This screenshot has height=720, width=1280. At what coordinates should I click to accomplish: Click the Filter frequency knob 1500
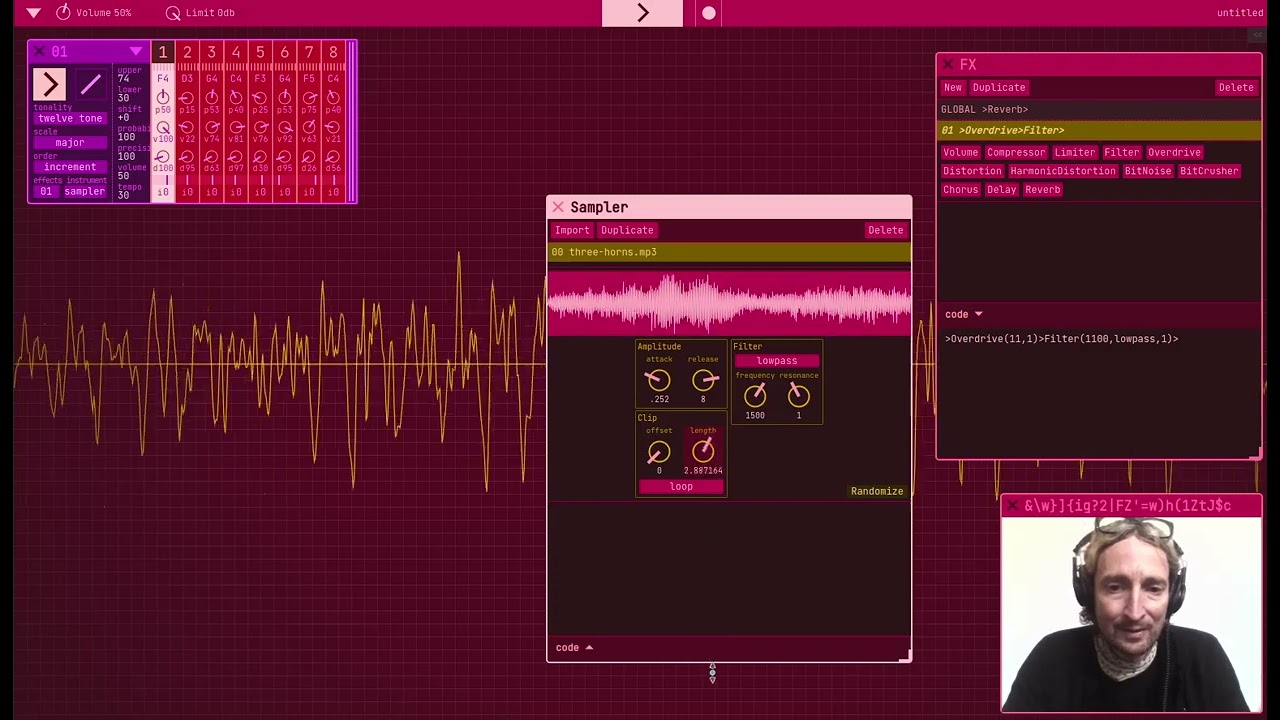(755, 396)
